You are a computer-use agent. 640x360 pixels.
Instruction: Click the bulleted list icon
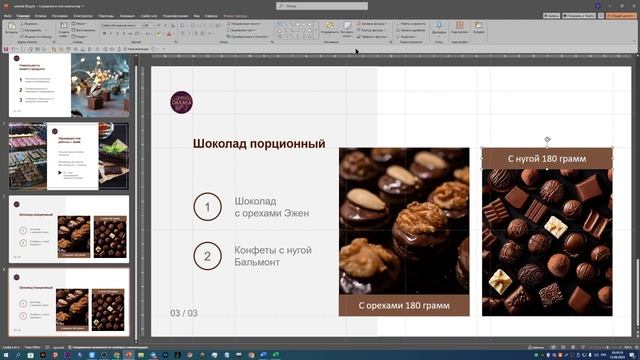[183, 25]
